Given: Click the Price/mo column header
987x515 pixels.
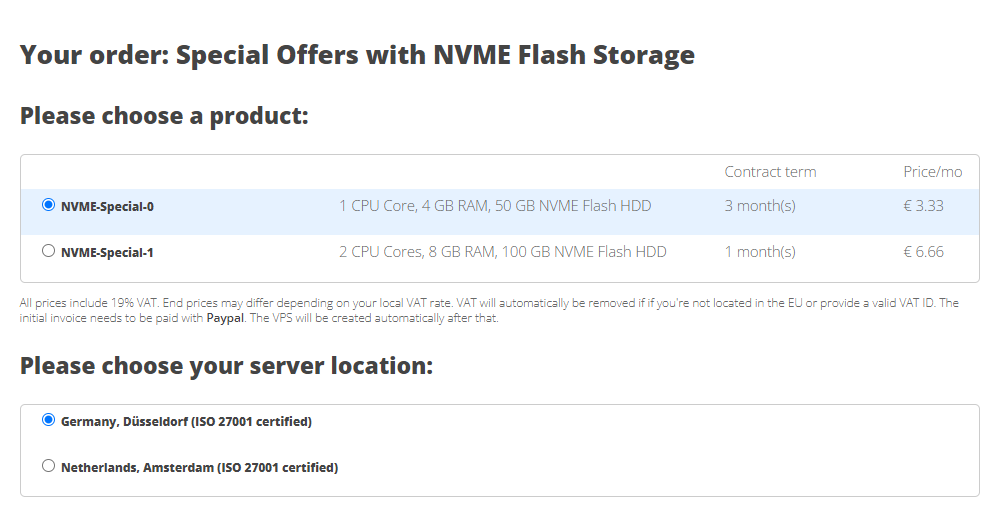Looking at the screenshot, I should [932, 172].
